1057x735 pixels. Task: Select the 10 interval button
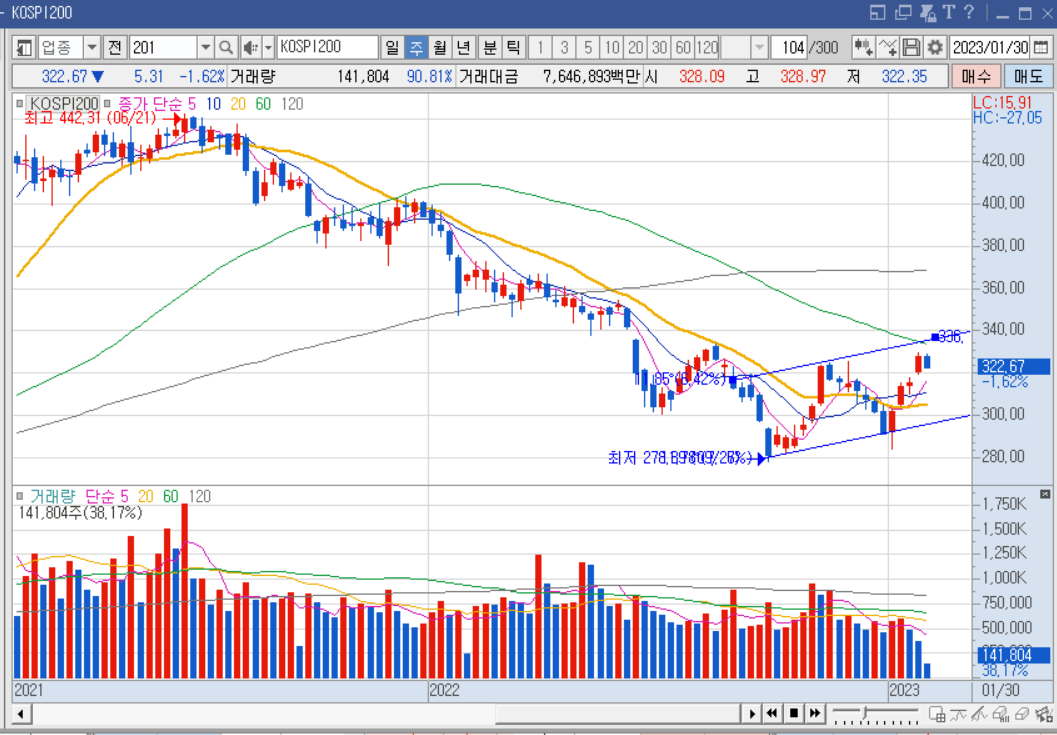coord(612,47)
